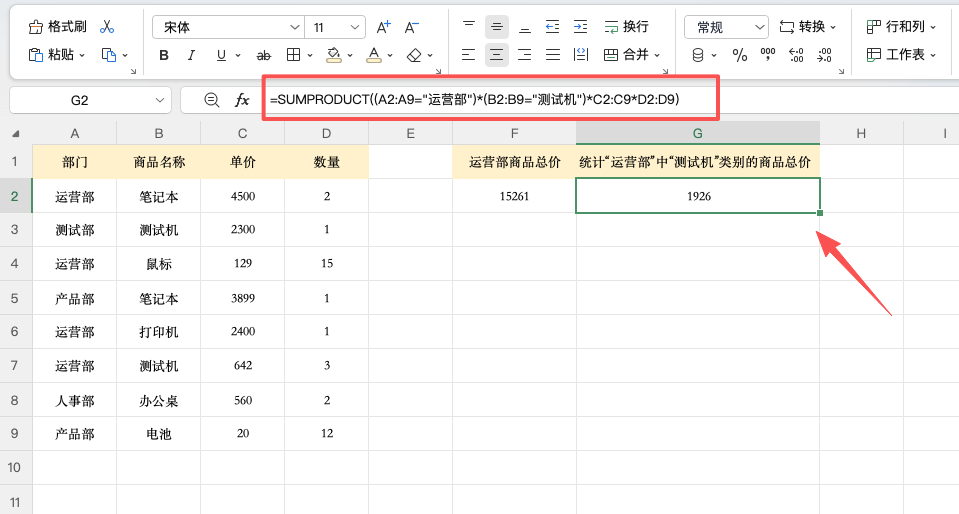Screen dimensions: 959x514
Task: Click the increase indent icon
Action: [580, 27]
